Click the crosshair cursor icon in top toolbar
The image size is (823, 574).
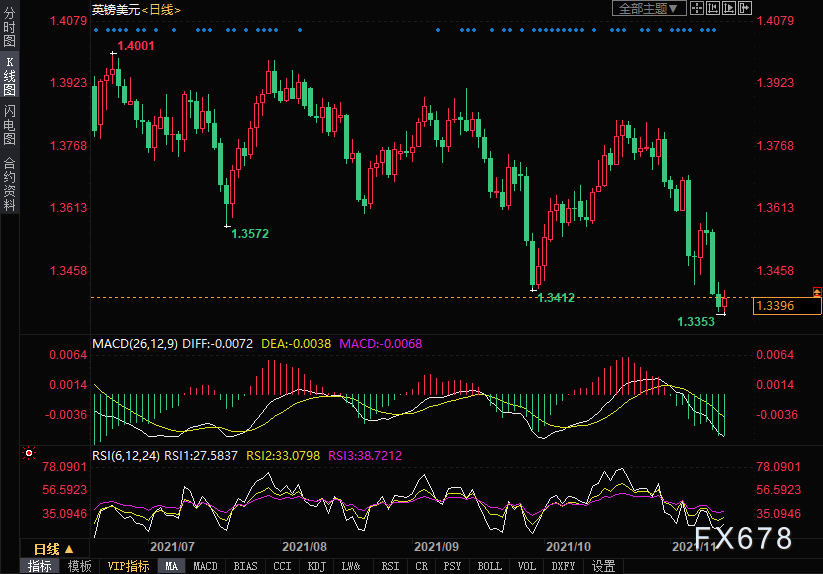pos(698,8)
